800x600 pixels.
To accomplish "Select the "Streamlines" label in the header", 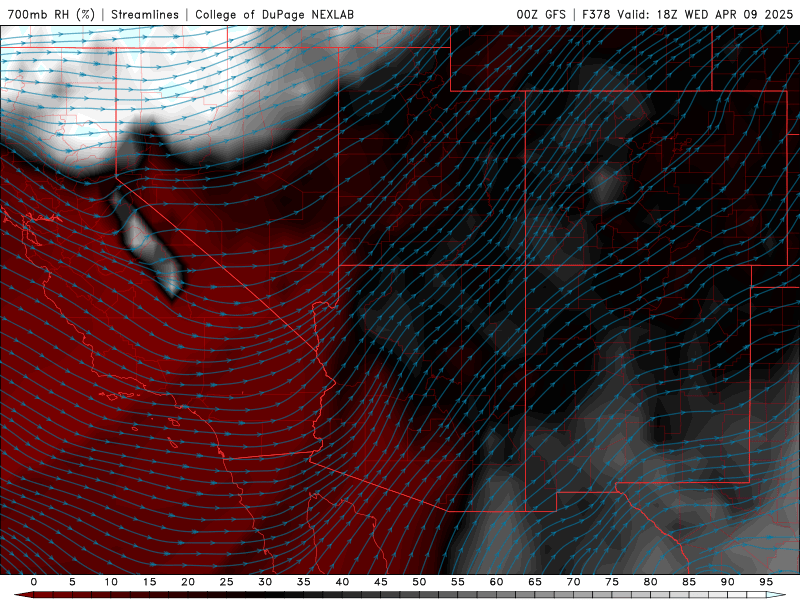I will click(145, 14).
